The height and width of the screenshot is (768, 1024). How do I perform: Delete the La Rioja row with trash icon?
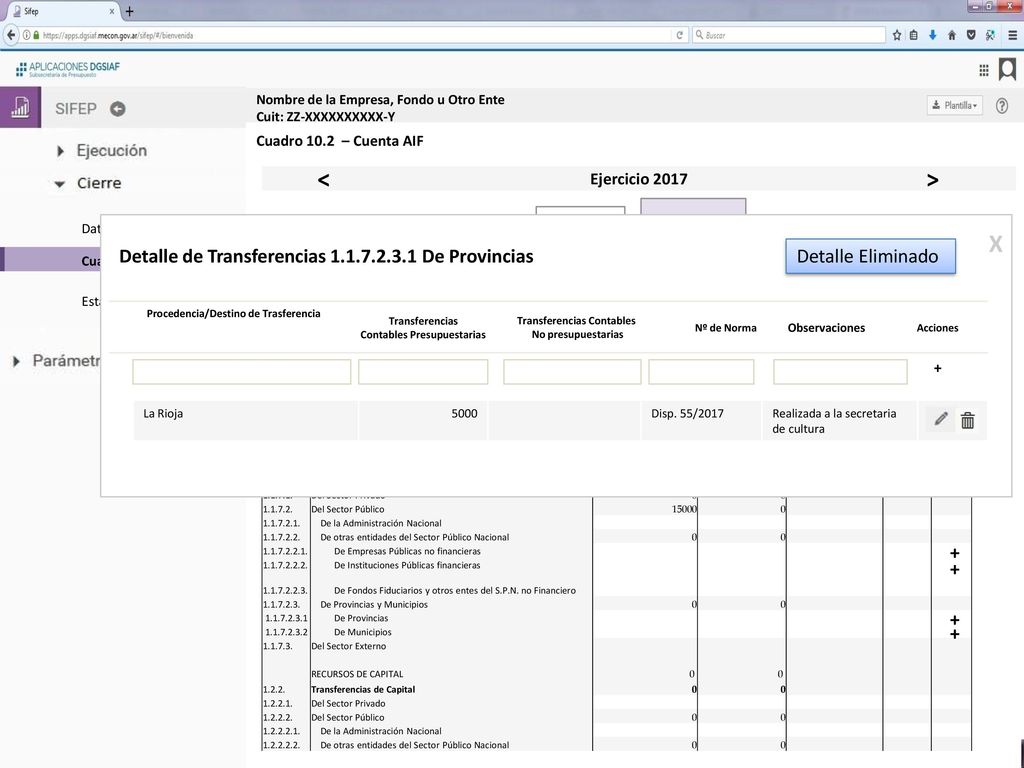coord(968,421)
